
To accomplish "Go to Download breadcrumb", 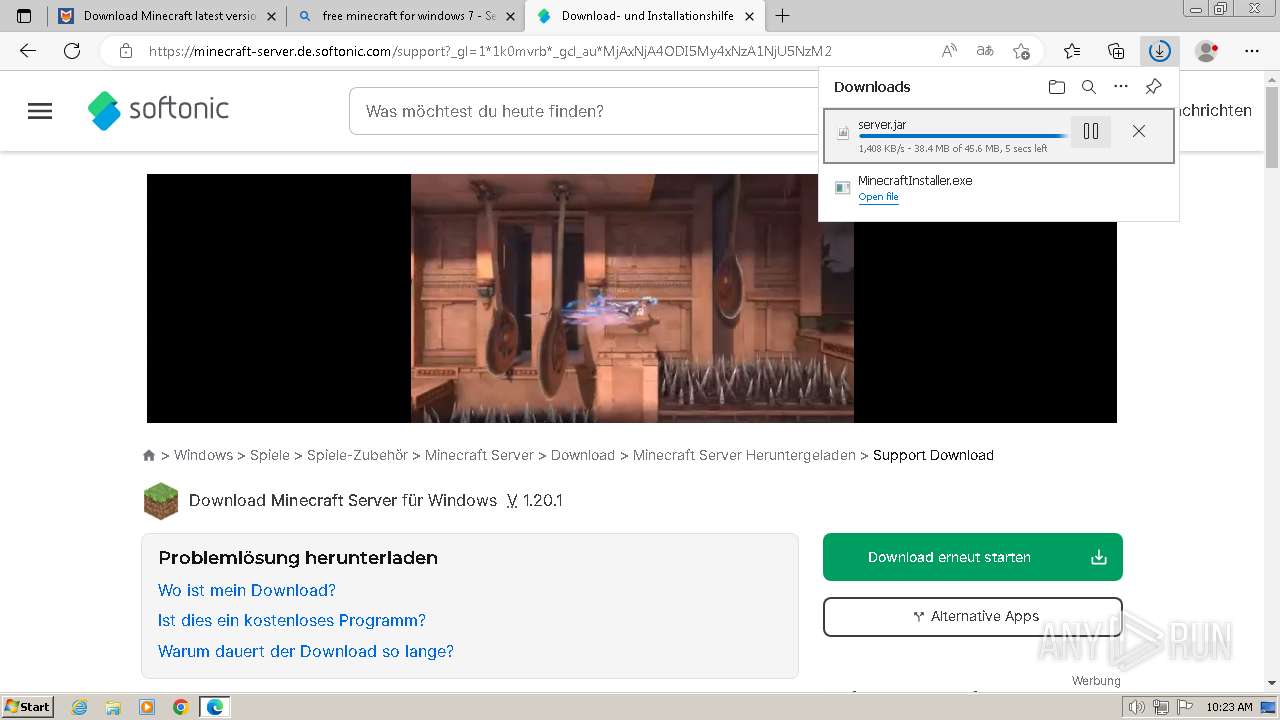I will tap(583, 455).
